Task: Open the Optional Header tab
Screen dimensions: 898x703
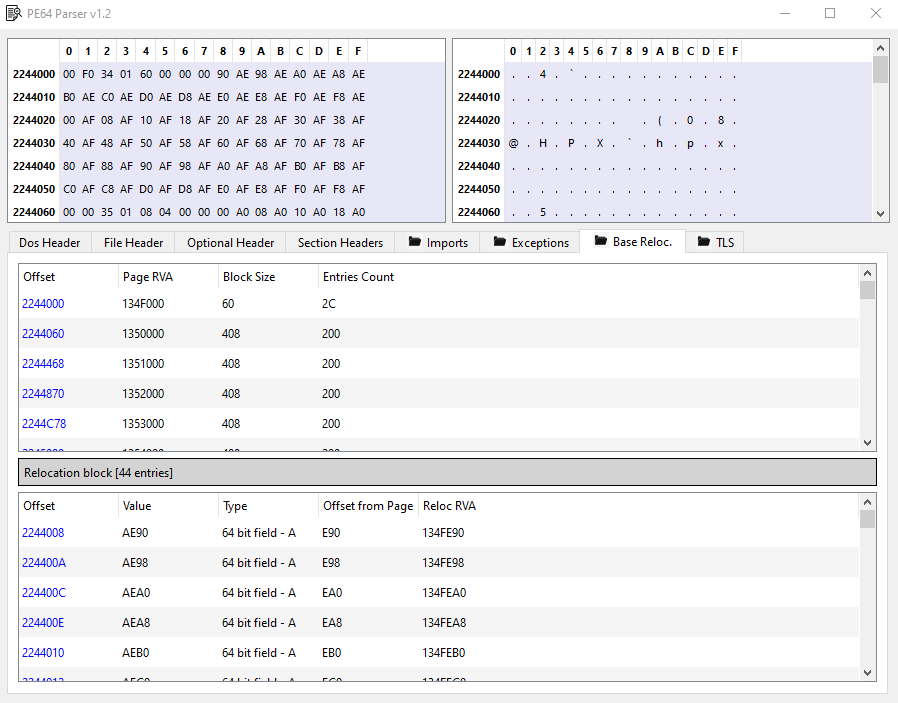Action: [x=230, y=242]
